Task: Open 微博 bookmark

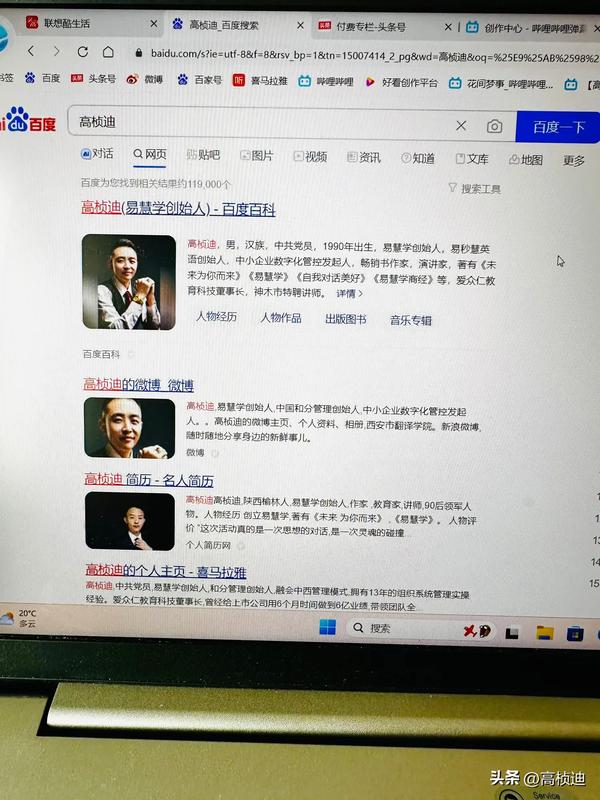Action: [144, 79]
